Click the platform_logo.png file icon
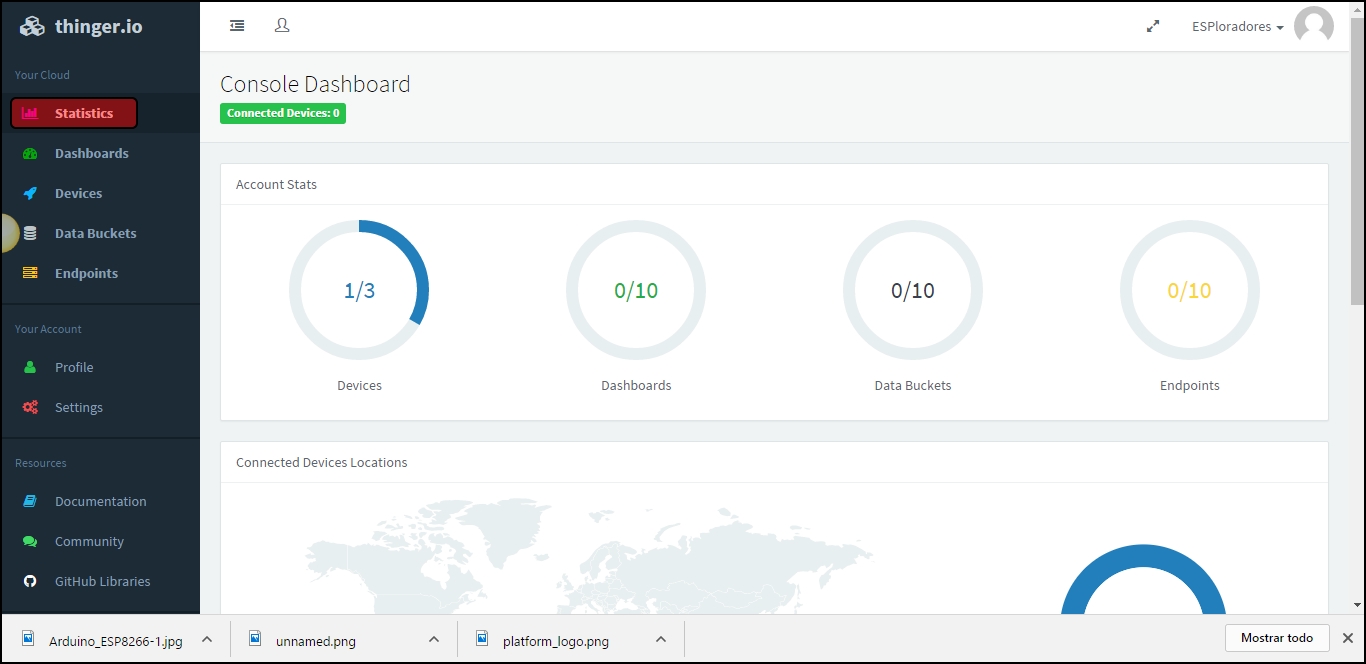This screenshot has height=664, width=1366. pyautogui.click(x=483, y=638)
